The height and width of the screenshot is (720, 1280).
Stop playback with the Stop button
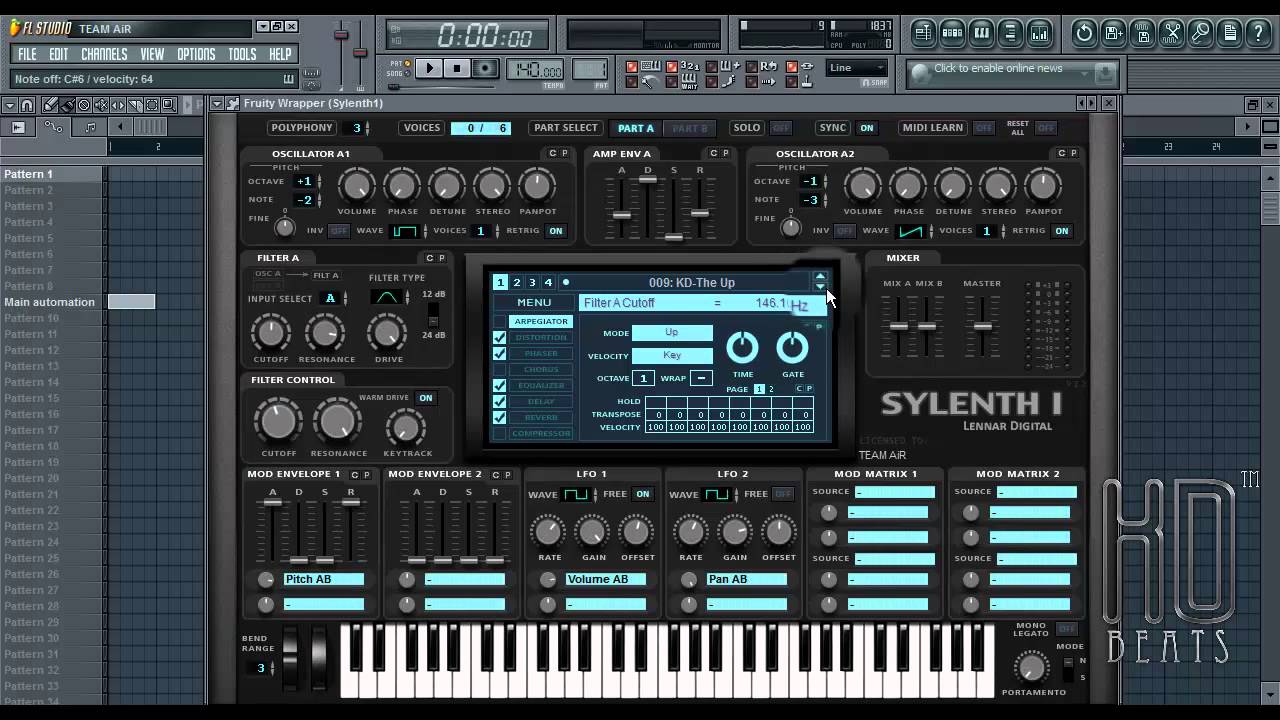point(457,68)
